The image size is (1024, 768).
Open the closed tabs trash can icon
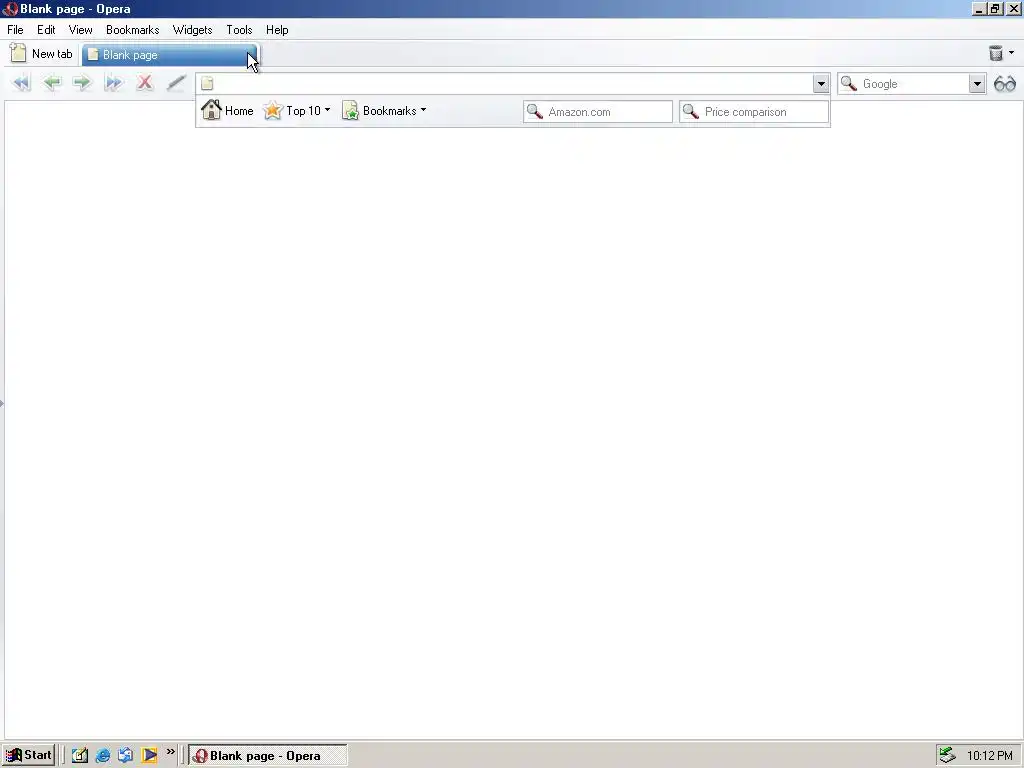point(995,54)
